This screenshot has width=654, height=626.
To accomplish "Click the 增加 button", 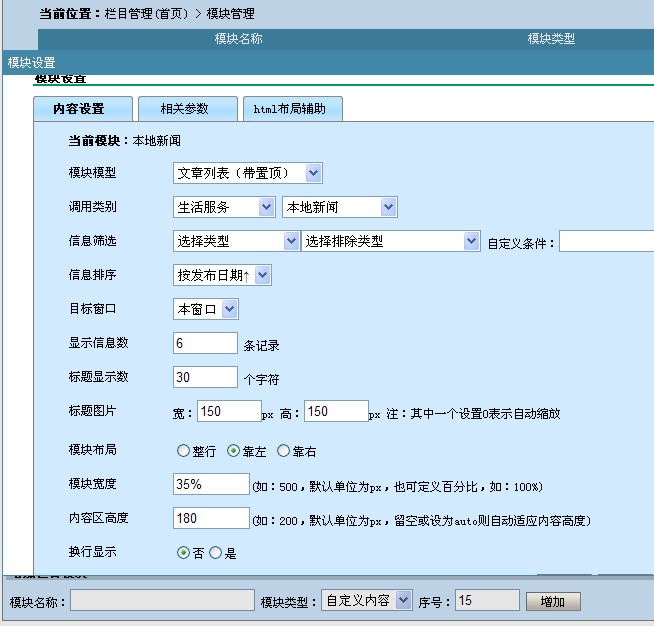I will pyautogui.click(x=552, y=601).
